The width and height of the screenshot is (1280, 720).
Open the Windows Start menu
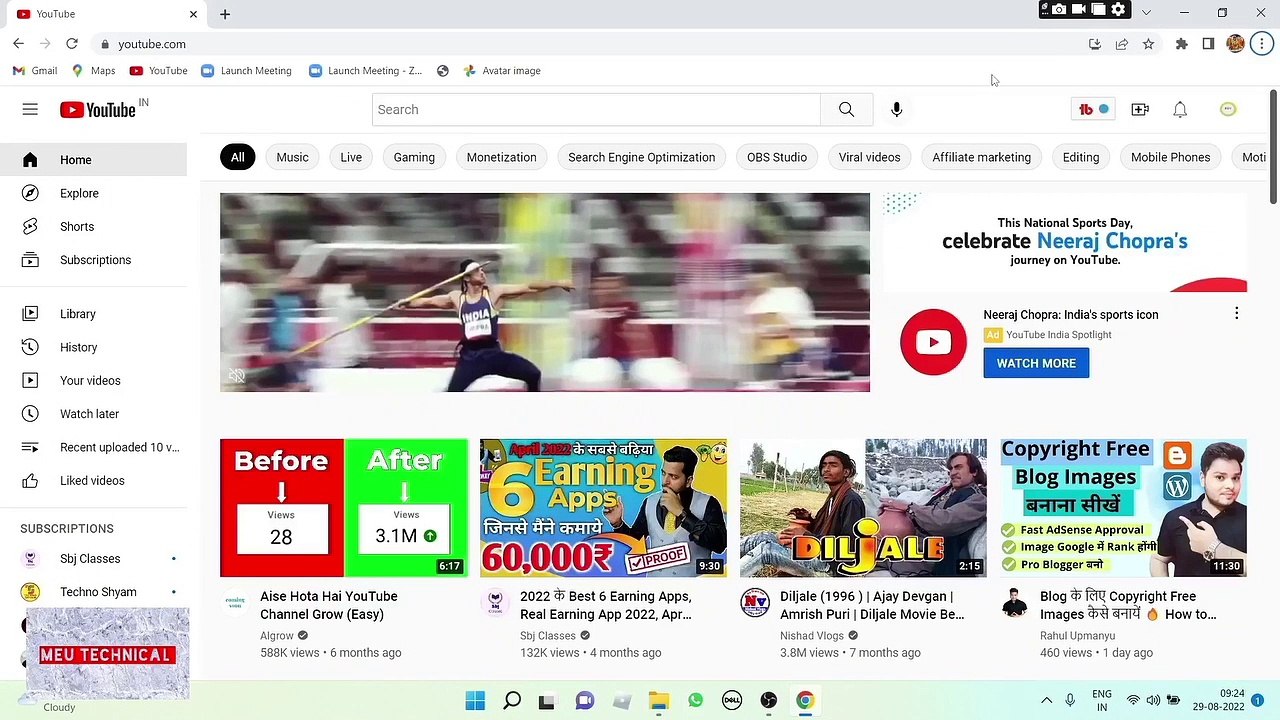pos(475,700)
